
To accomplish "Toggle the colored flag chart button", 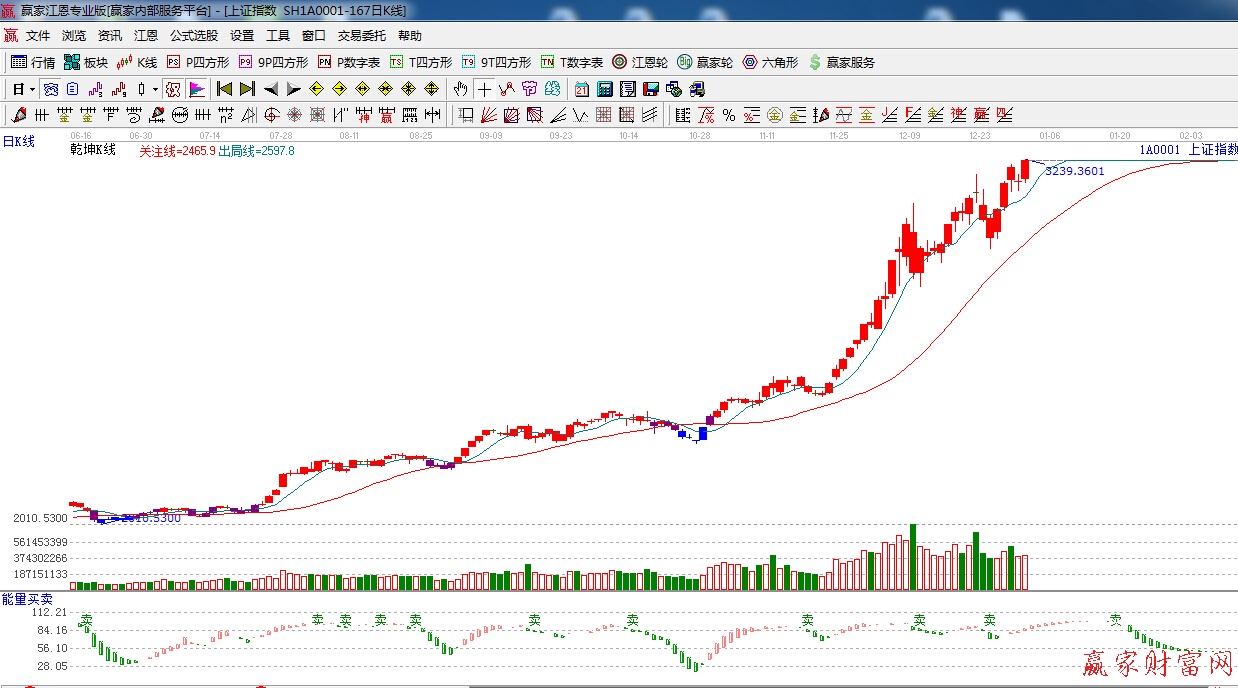I will click(197, 89).
